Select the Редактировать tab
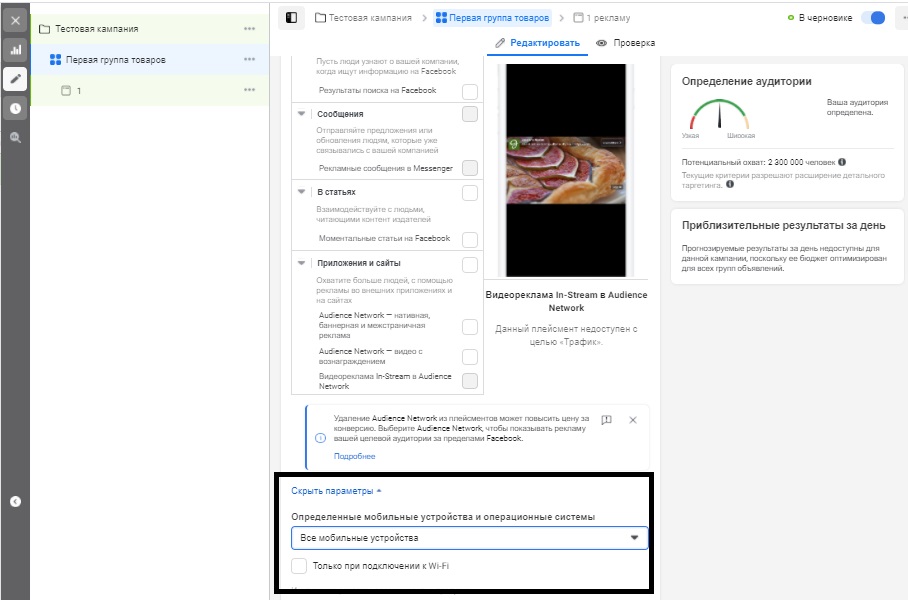The image size is (908, 600). [537, 43]
